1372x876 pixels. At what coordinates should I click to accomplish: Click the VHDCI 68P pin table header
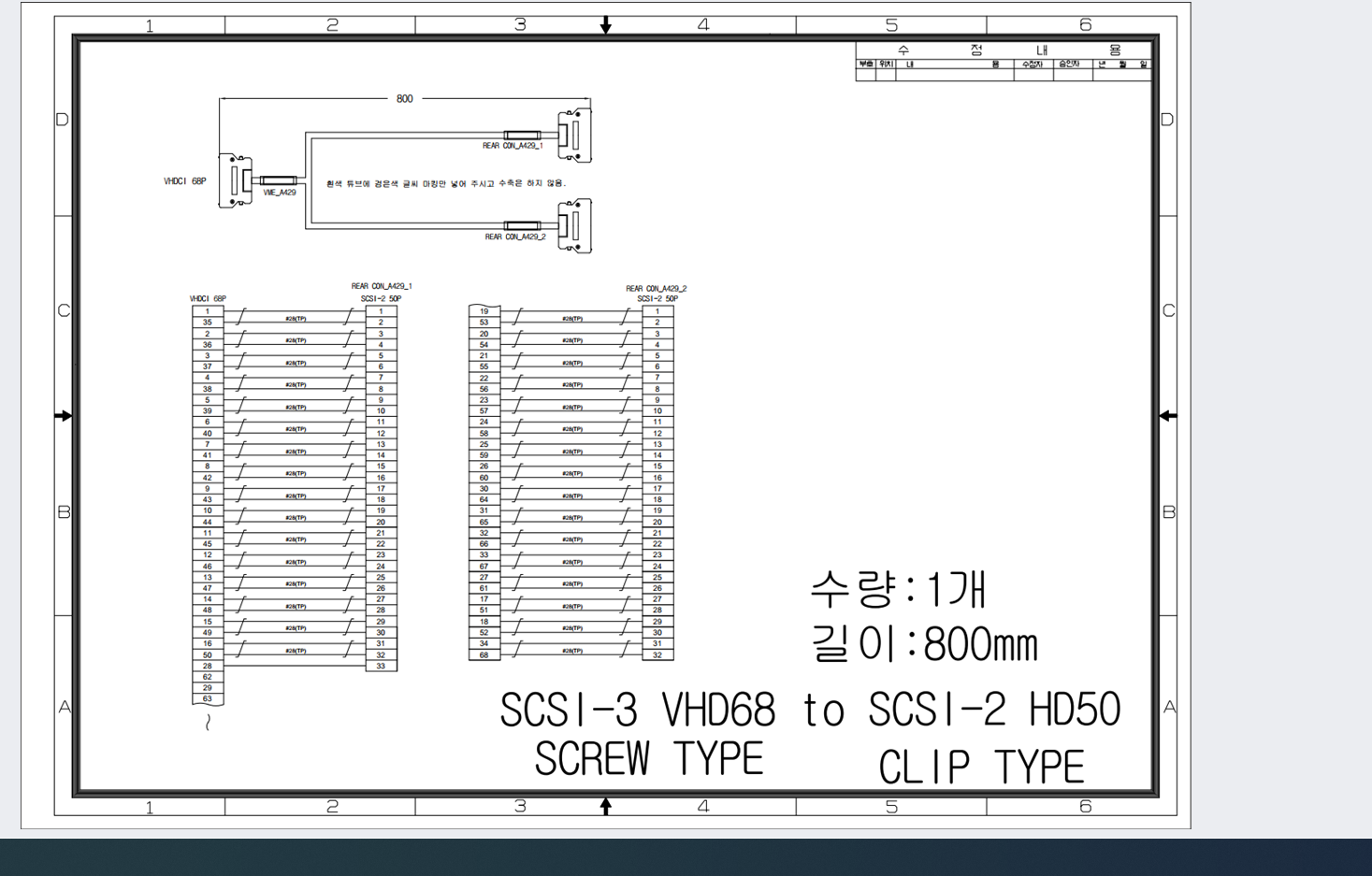point(208,299)
